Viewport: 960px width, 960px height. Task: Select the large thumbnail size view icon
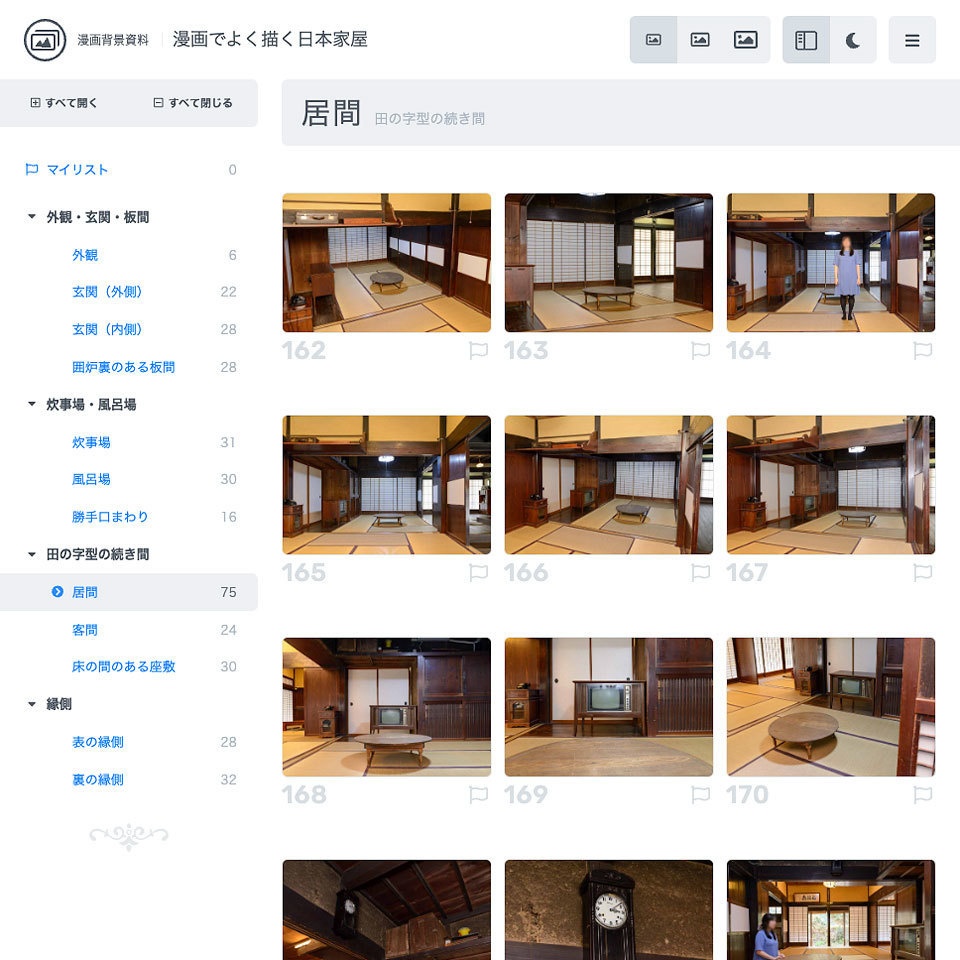(x=746, y=40)
